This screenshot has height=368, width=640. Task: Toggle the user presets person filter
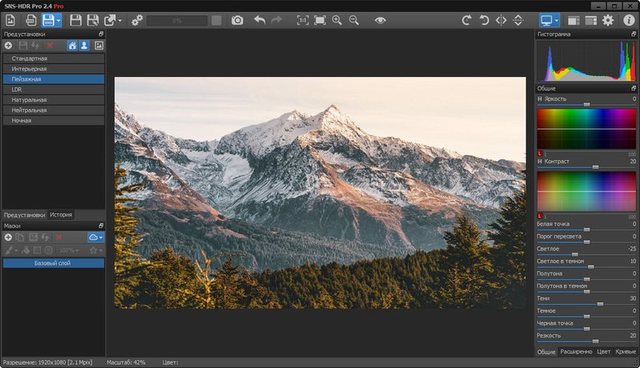point(84,46)
